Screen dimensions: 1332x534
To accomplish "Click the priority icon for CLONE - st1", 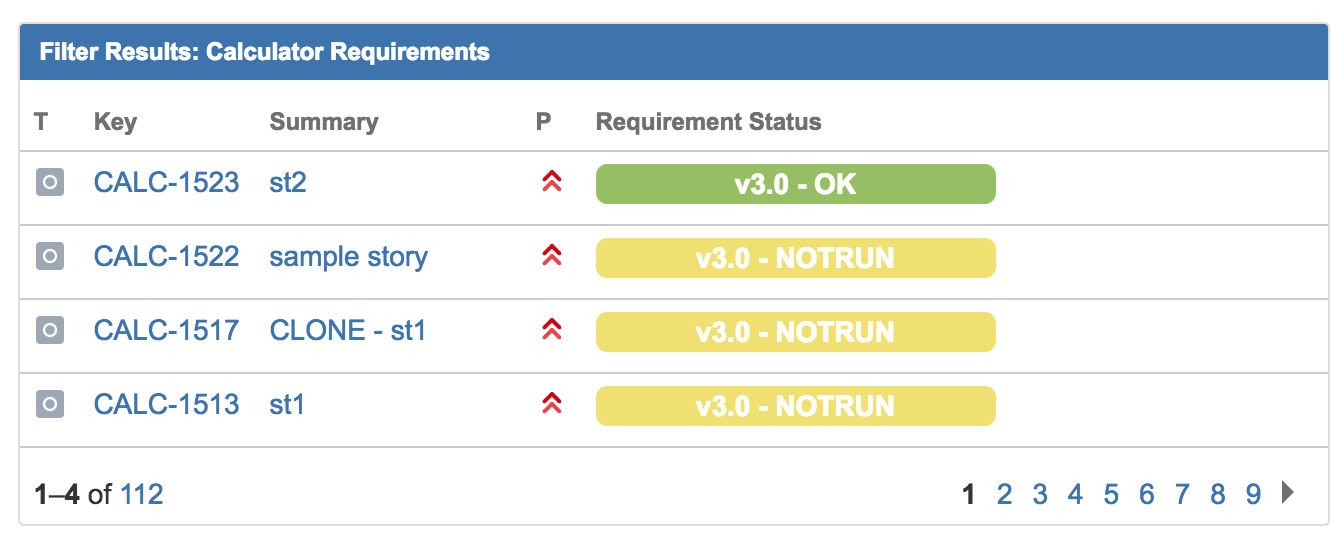I will [550, 329].
